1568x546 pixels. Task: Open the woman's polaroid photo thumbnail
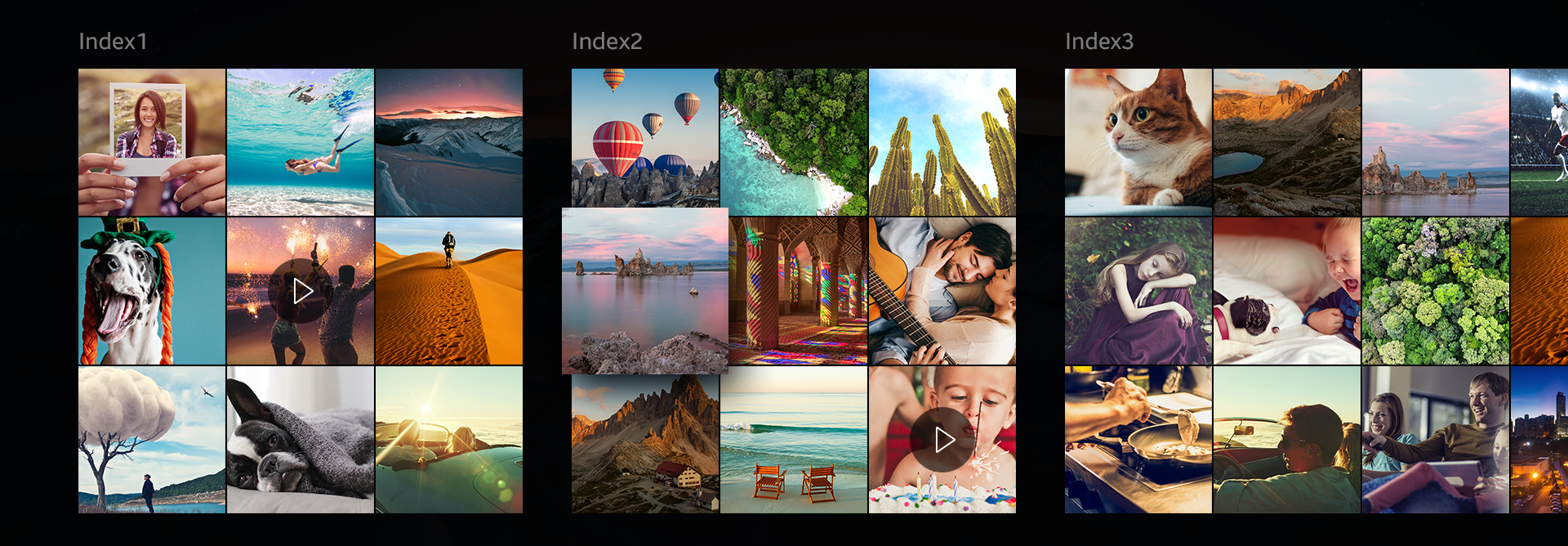152,142
